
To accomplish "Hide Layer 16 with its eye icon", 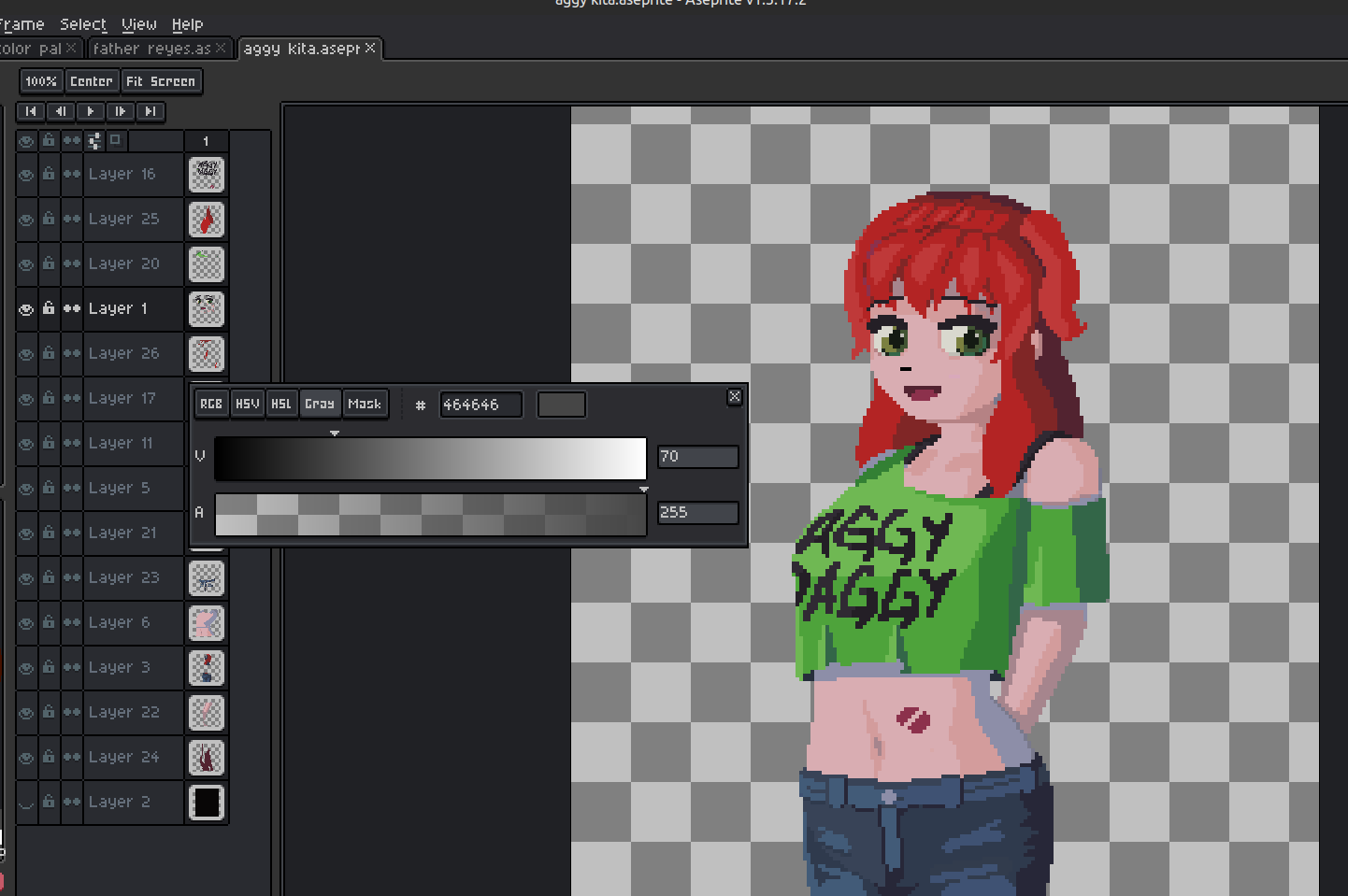I will coord(26,175).
